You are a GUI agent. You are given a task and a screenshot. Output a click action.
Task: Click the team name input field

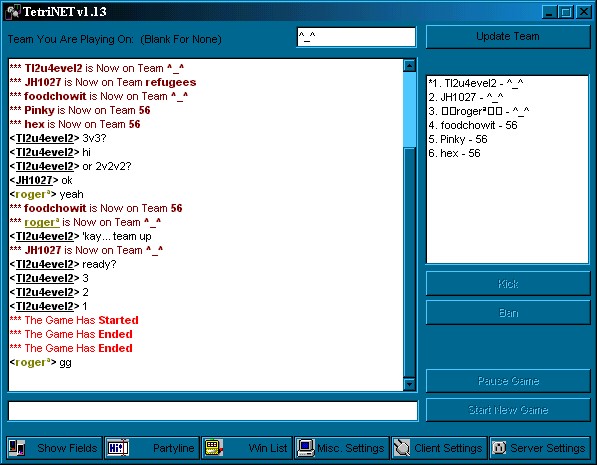[x=356, y=37]
